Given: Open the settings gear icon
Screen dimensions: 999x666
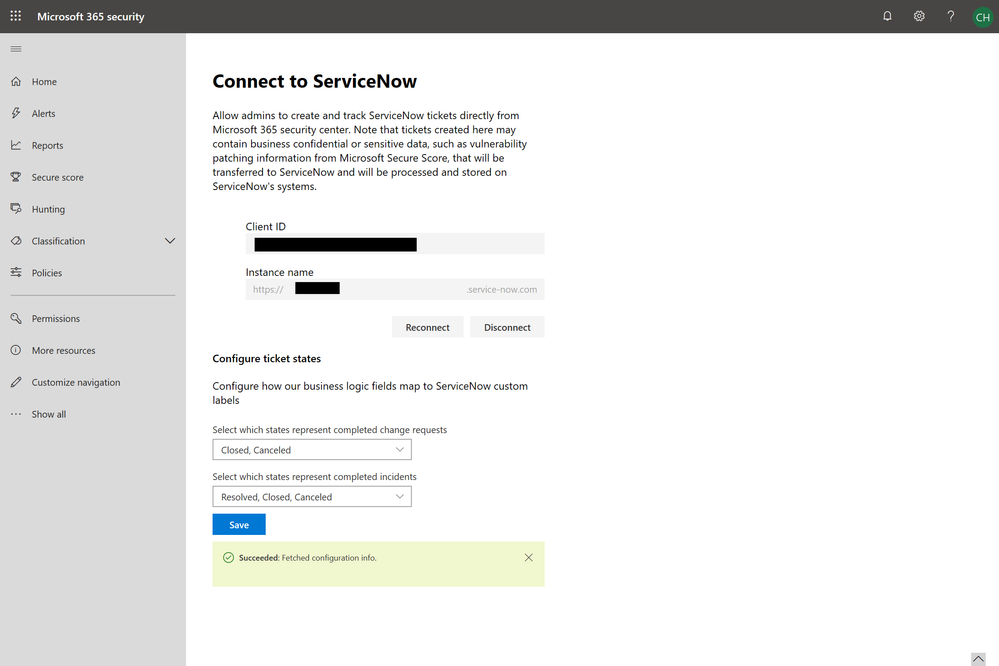Looking at the screenshot, I should pyautogui.click(x=919, y=16).
